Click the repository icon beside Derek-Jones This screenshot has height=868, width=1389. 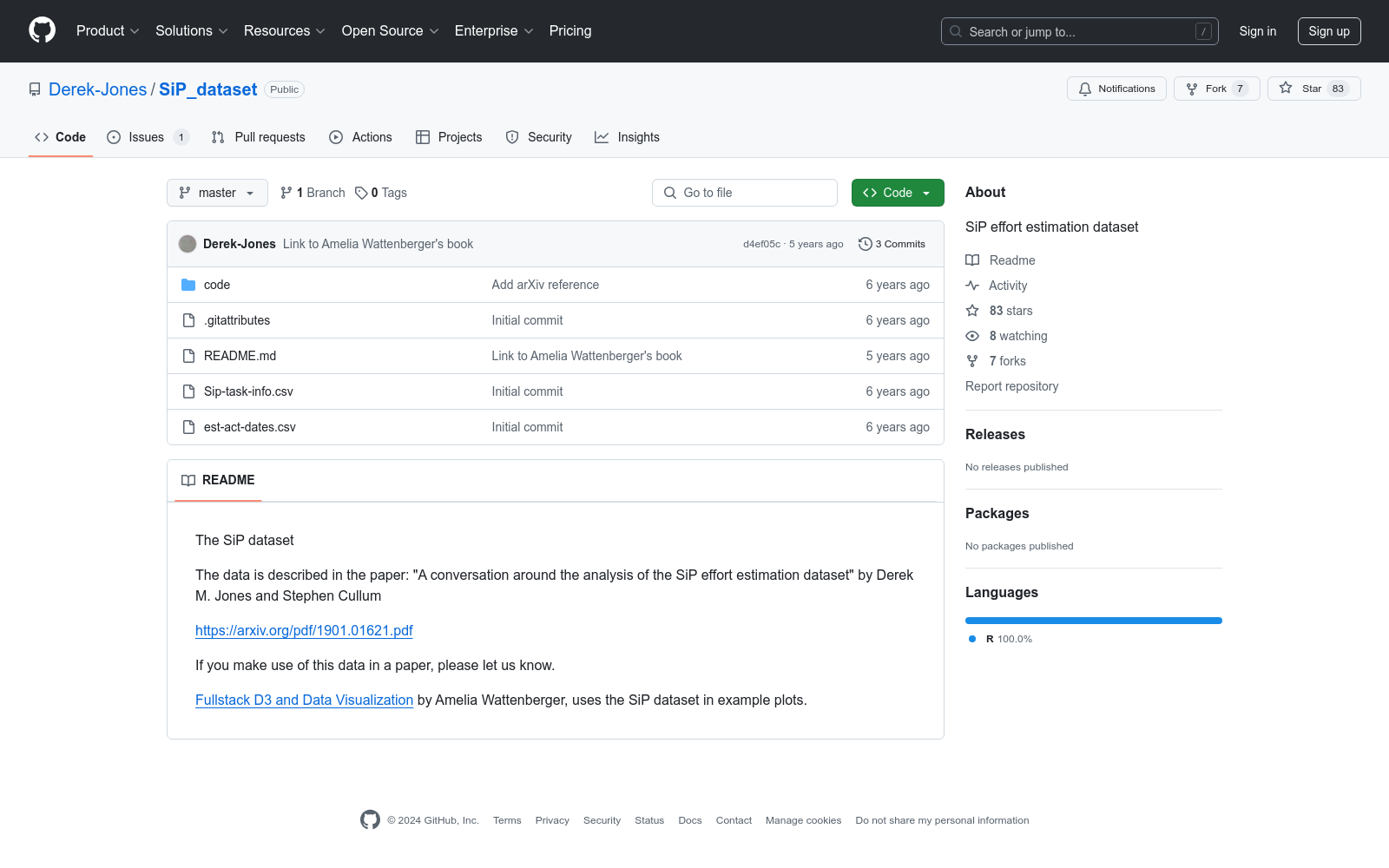click(35, 89)
